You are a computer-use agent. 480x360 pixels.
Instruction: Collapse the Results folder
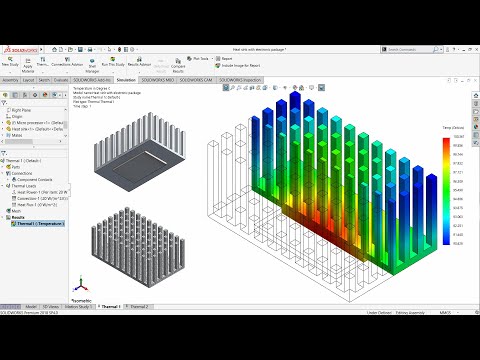click(x=3, y=217)
